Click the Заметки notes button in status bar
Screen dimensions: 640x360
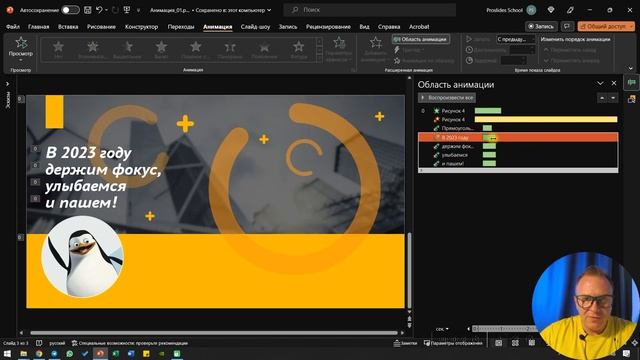(x=405, y=343)
